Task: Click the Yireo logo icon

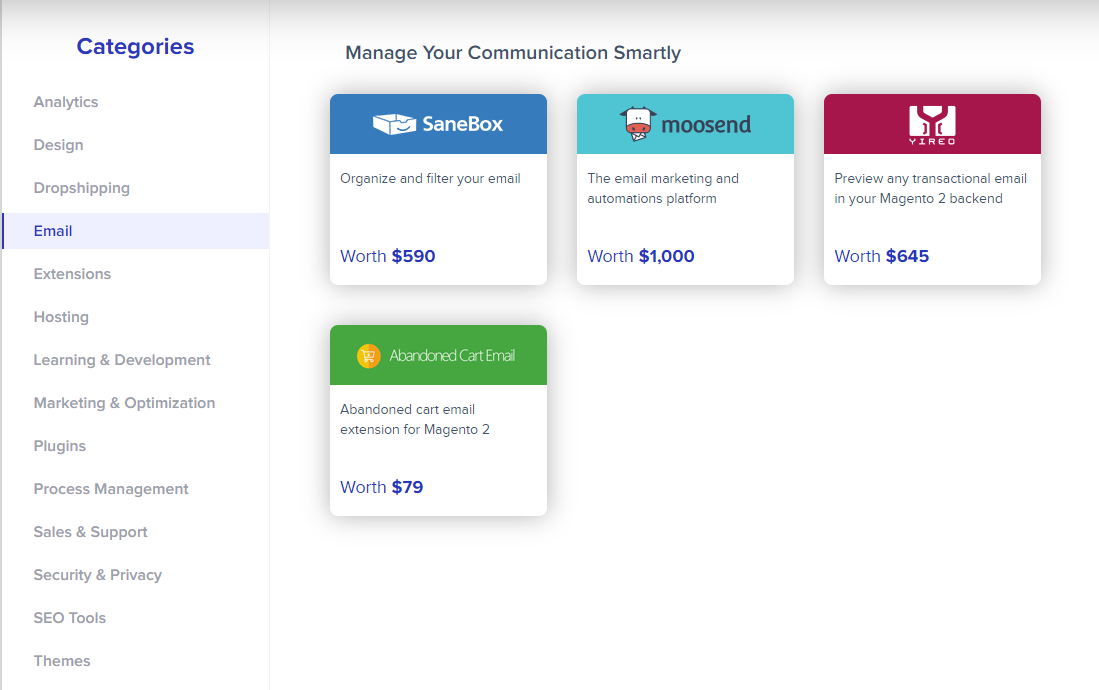Action: pos(932,125)
